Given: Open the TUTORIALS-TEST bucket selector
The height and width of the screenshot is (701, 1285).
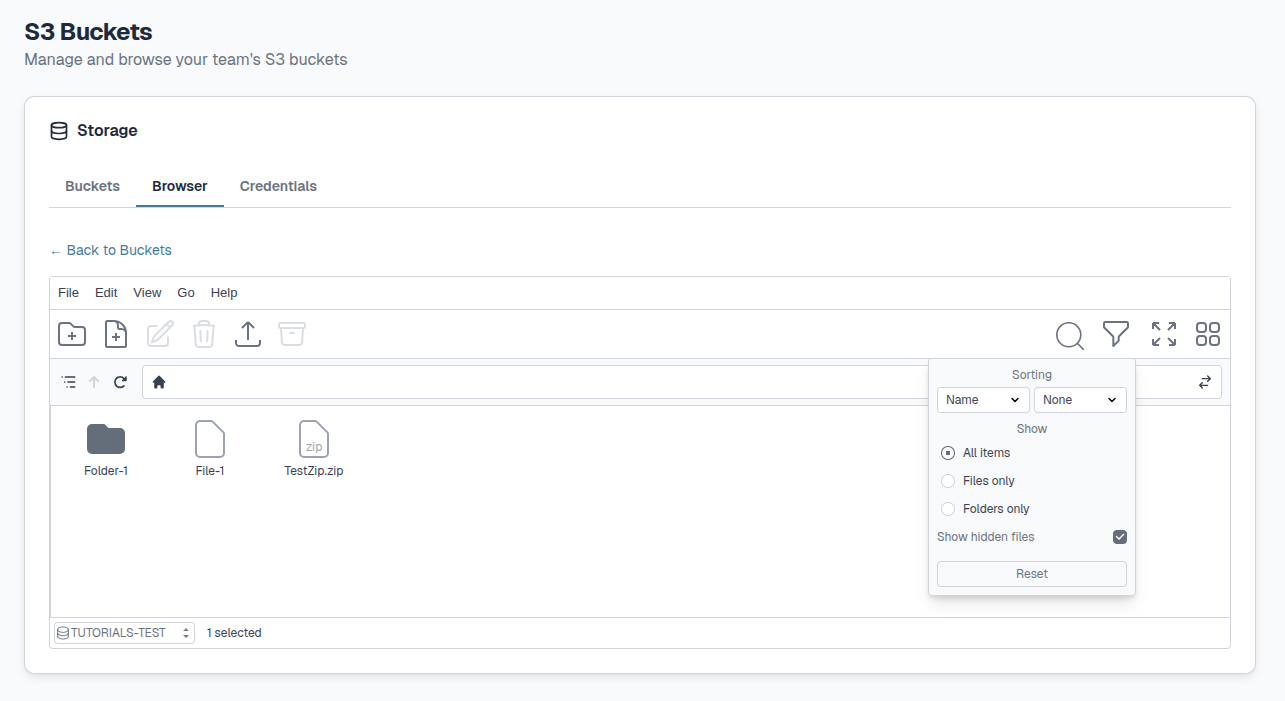Looking at the screenshot, I should tap(124, 633).
